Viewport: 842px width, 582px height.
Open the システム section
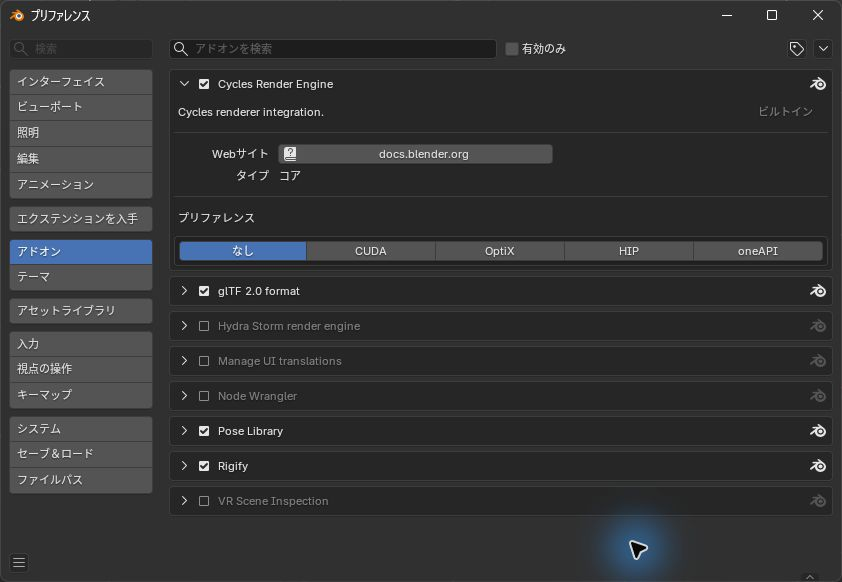pyautogui.click(x=81, y=429)
